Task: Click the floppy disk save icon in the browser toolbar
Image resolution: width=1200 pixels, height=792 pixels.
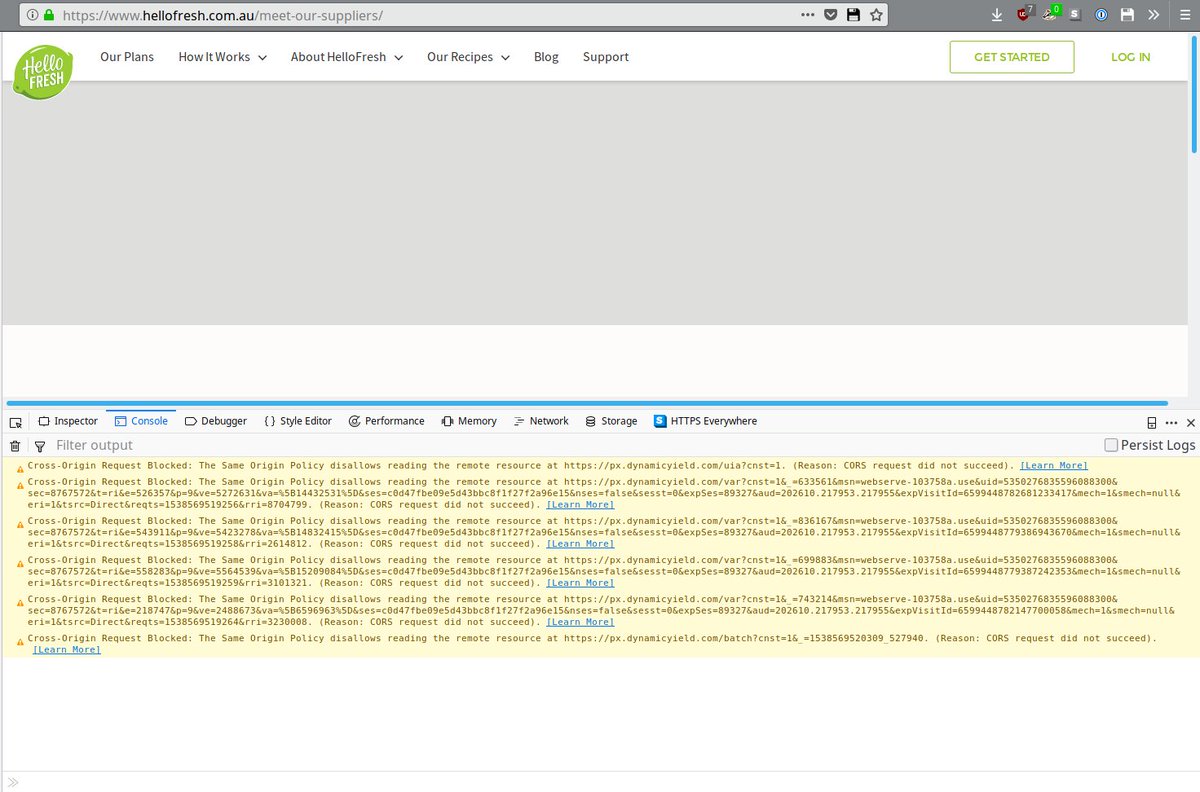Action: coord(1127,15)
